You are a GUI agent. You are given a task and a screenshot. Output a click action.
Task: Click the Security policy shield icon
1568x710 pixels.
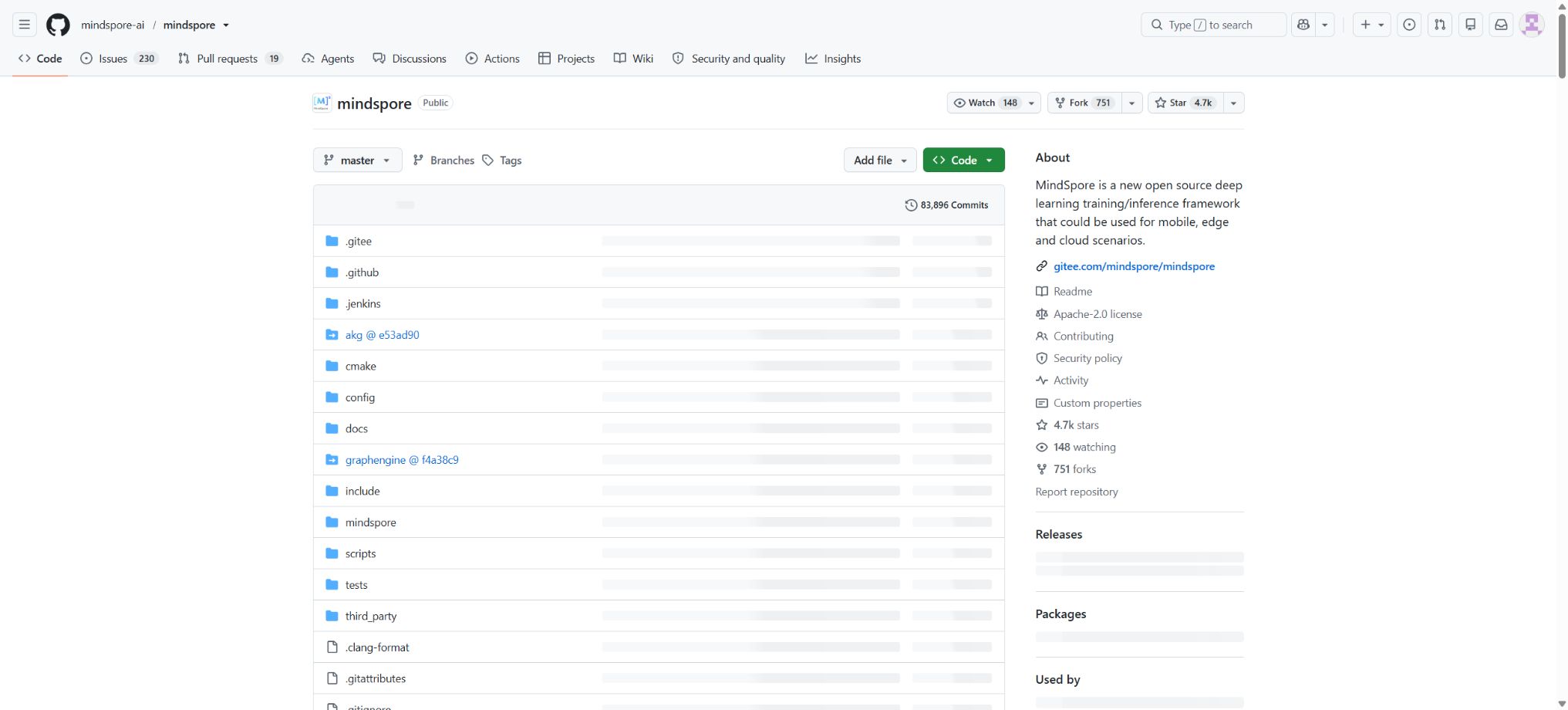[1042, 358]
